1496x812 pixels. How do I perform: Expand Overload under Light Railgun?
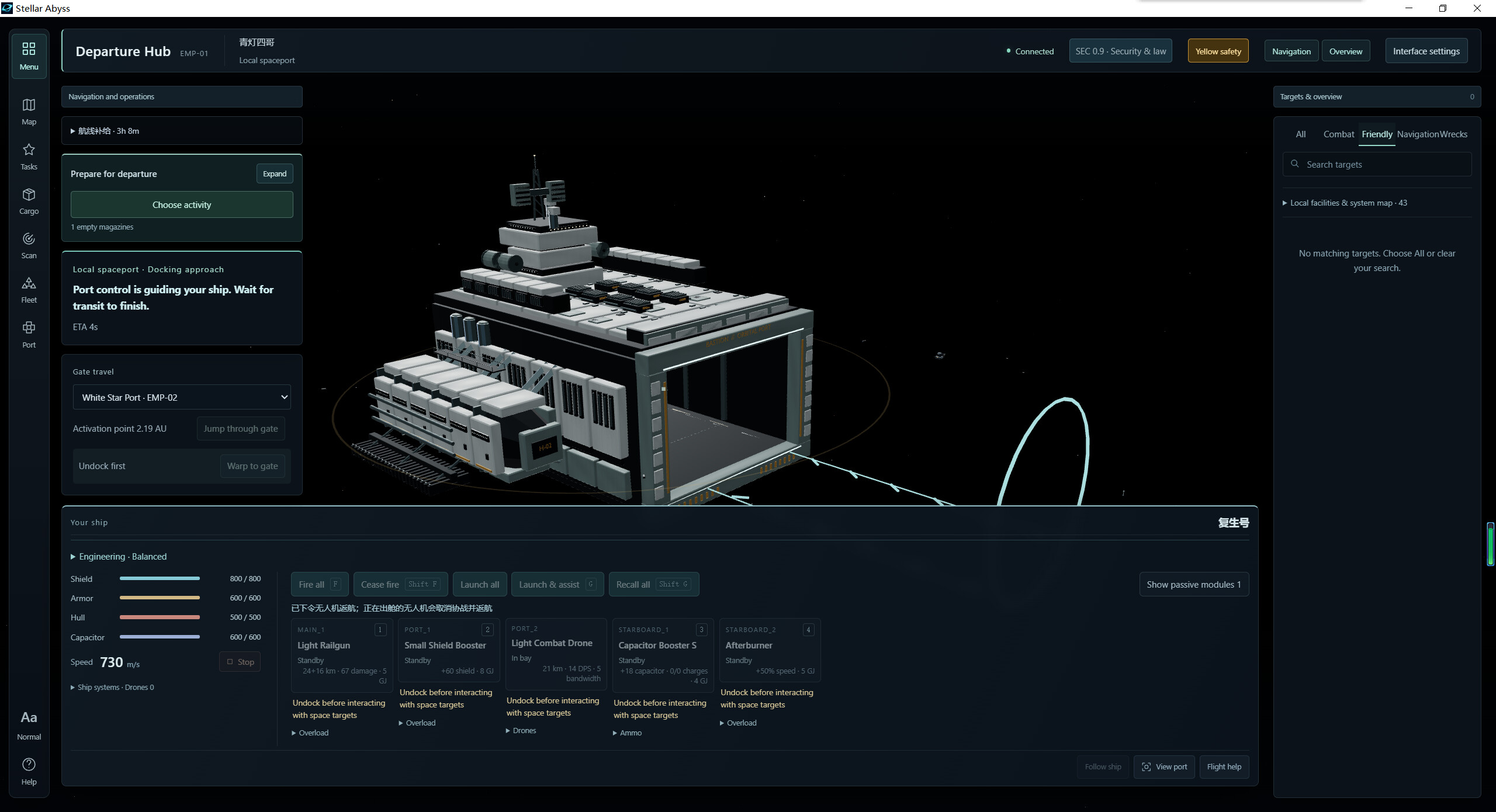[310, 733]
